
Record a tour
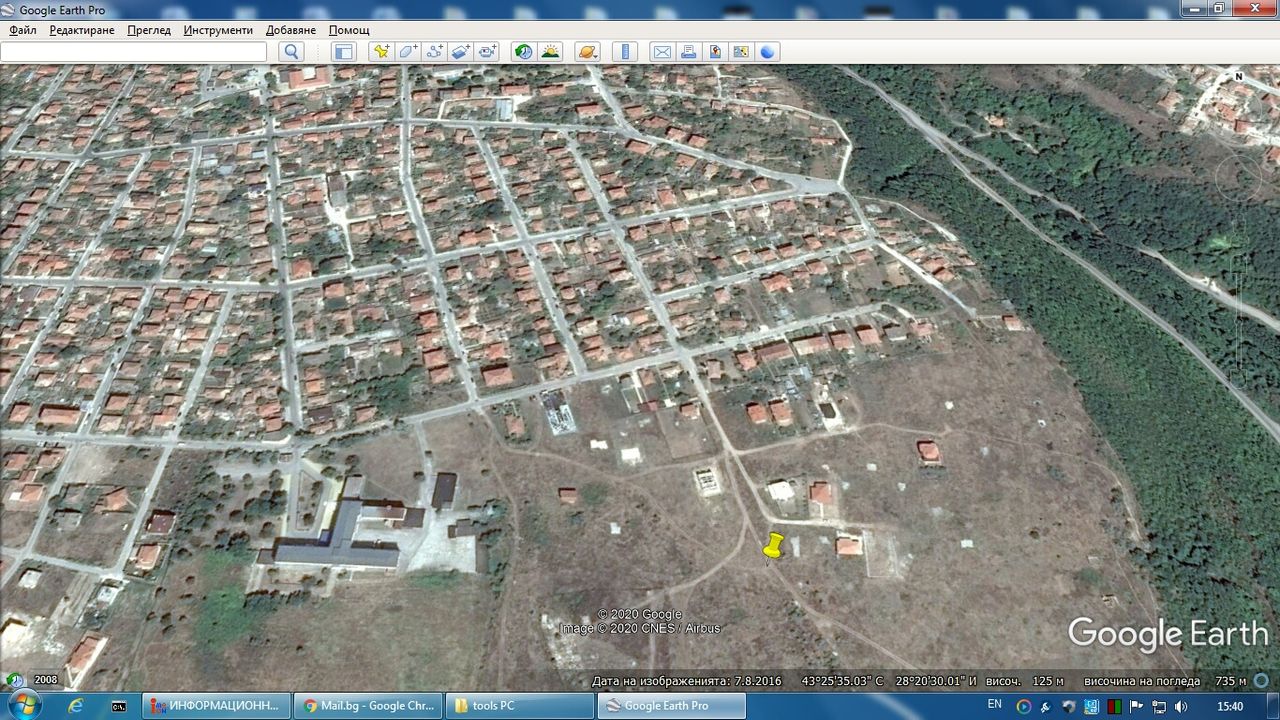point(487,52)
